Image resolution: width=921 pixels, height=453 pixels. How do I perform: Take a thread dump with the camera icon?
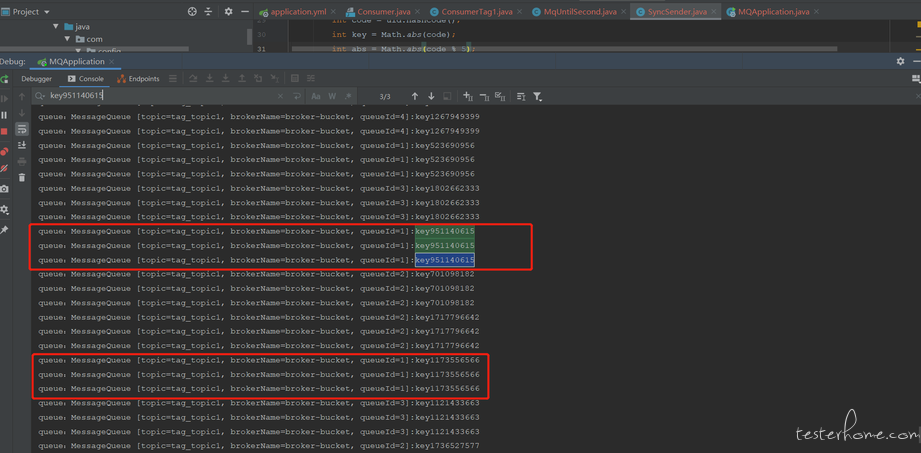coord(5,189)
